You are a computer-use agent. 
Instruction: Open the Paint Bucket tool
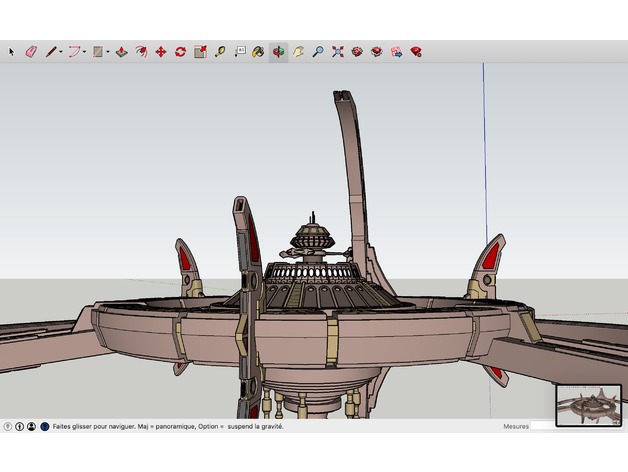click(258, 51)
